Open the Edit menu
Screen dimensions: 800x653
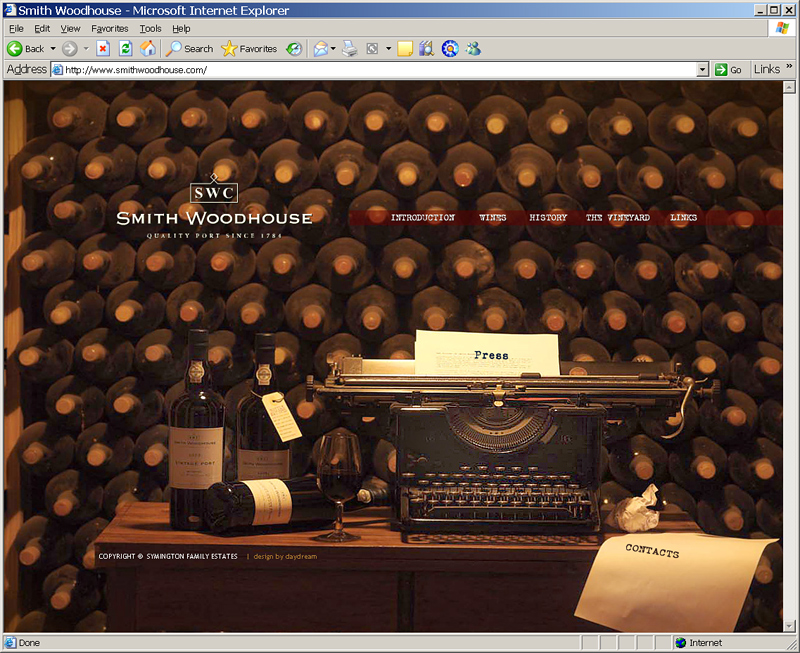[x=42, y=29]
